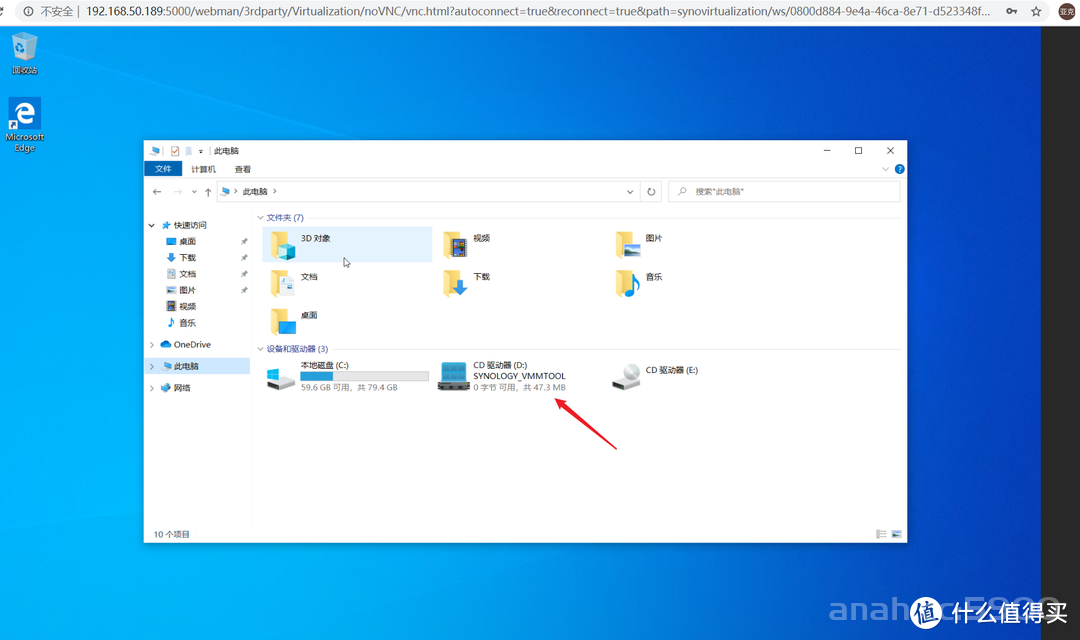
Task: Refresh the current Explorer view
Action: click(x=651, y=192)
